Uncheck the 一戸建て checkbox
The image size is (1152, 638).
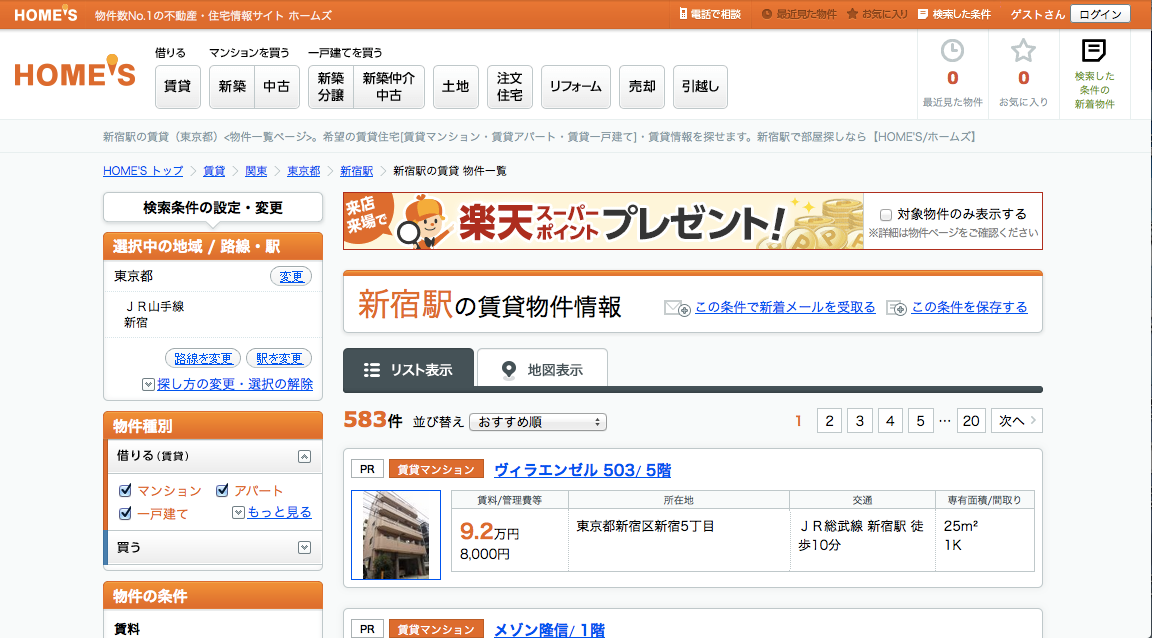point(125,513)
